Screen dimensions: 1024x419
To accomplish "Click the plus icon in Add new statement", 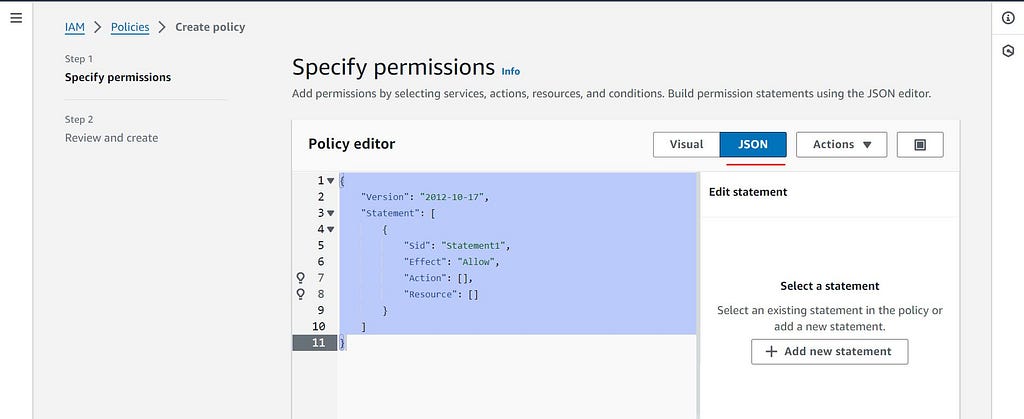I will click(771, 351).
